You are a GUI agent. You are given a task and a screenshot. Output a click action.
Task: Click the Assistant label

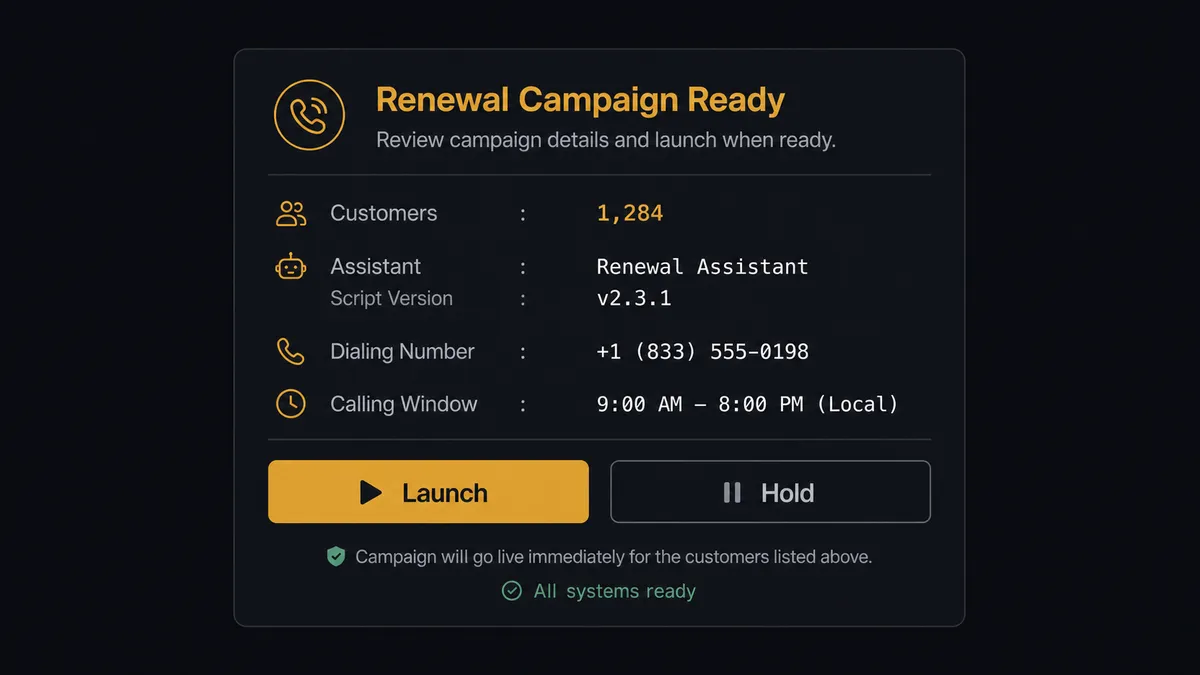click(x=376, y=267)
